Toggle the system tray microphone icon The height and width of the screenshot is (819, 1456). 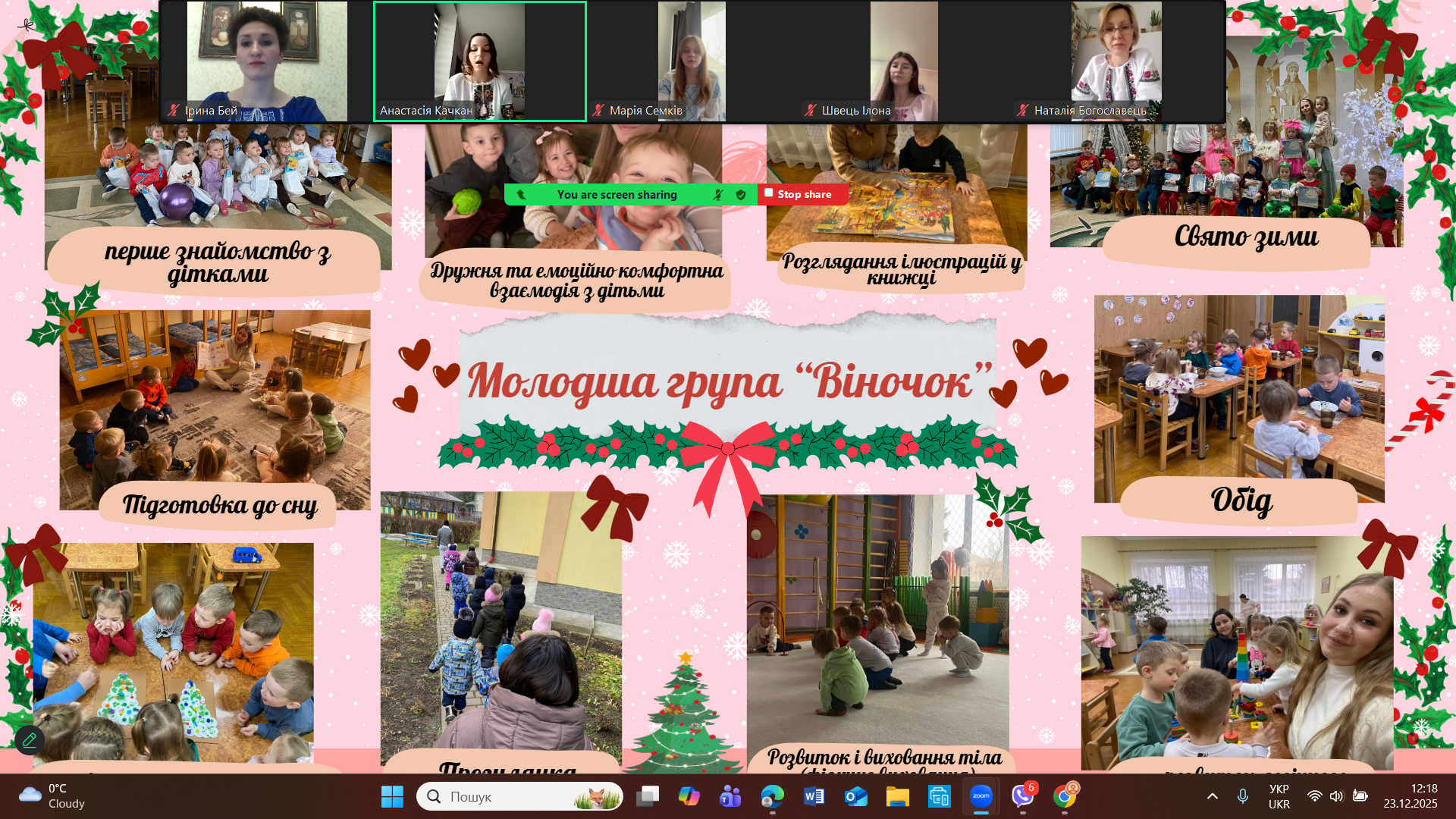coord(1242,796)
